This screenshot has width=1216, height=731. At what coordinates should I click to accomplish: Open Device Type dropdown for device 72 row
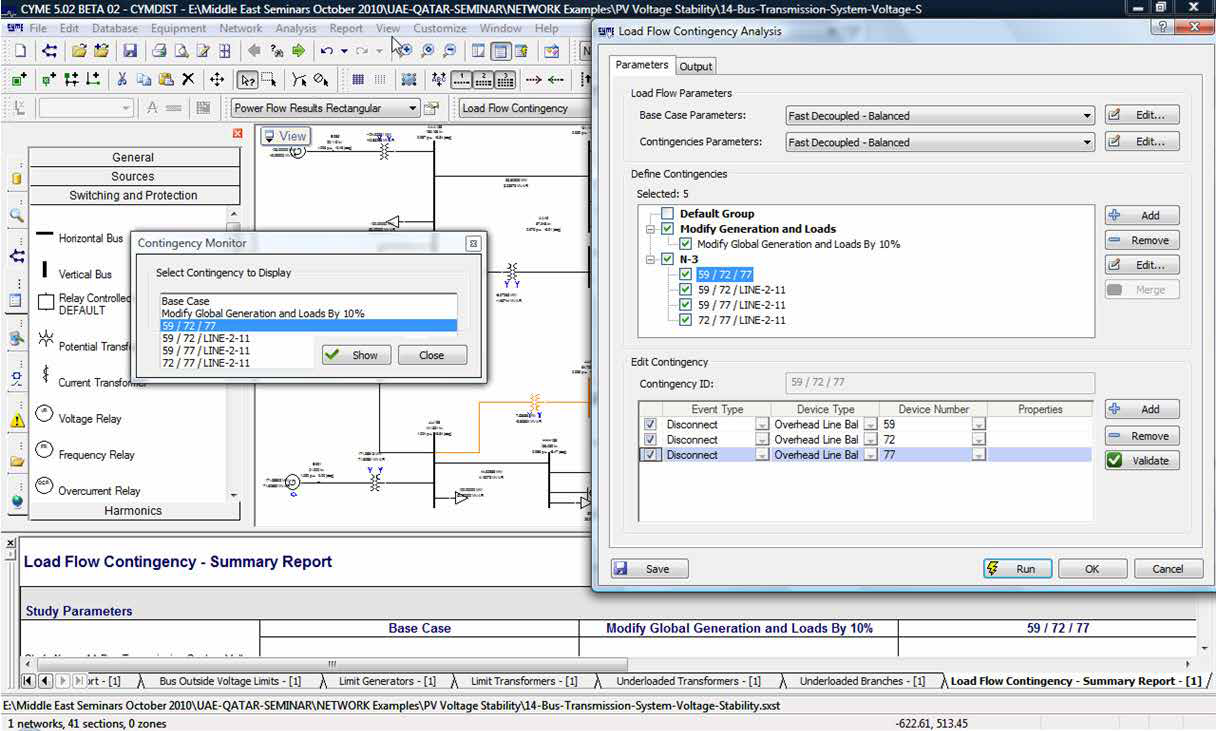[870, 440]
